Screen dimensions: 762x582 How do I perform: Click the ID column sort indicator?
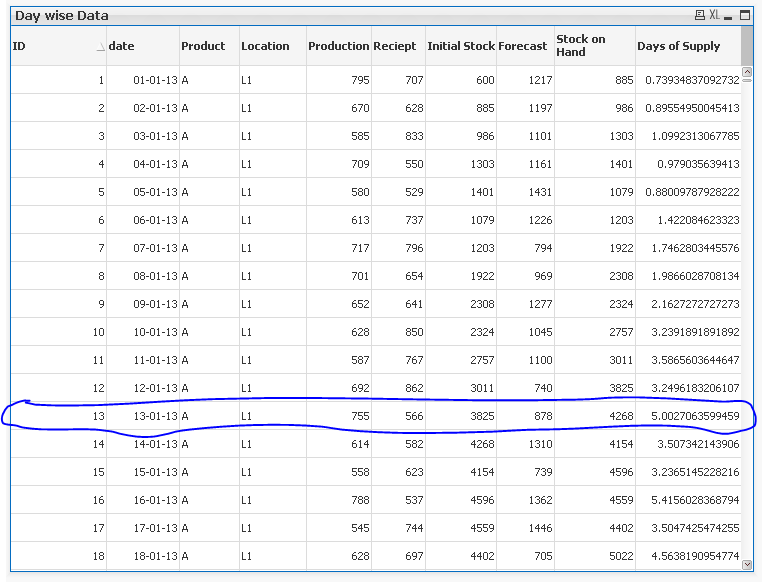[100, 47]
